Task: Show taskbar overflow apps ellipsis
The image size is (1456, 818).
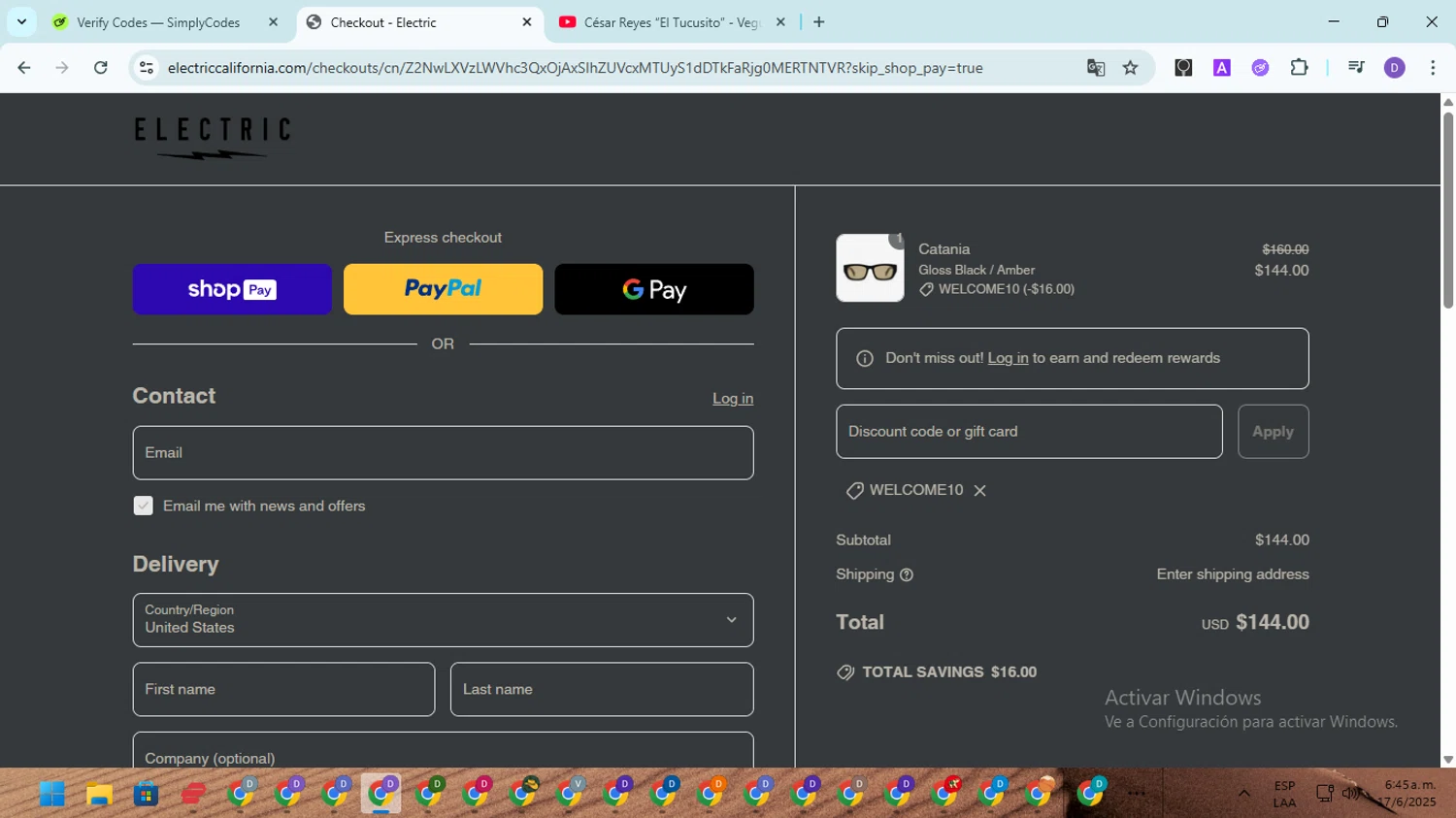Action: (1137, 794)
